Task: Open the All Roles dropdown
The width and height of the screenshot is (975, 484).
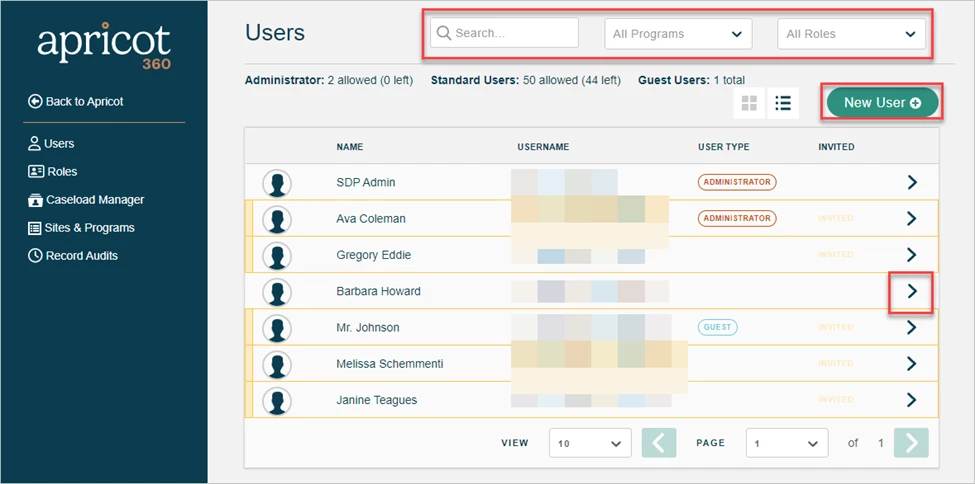Action: (851, 34)
